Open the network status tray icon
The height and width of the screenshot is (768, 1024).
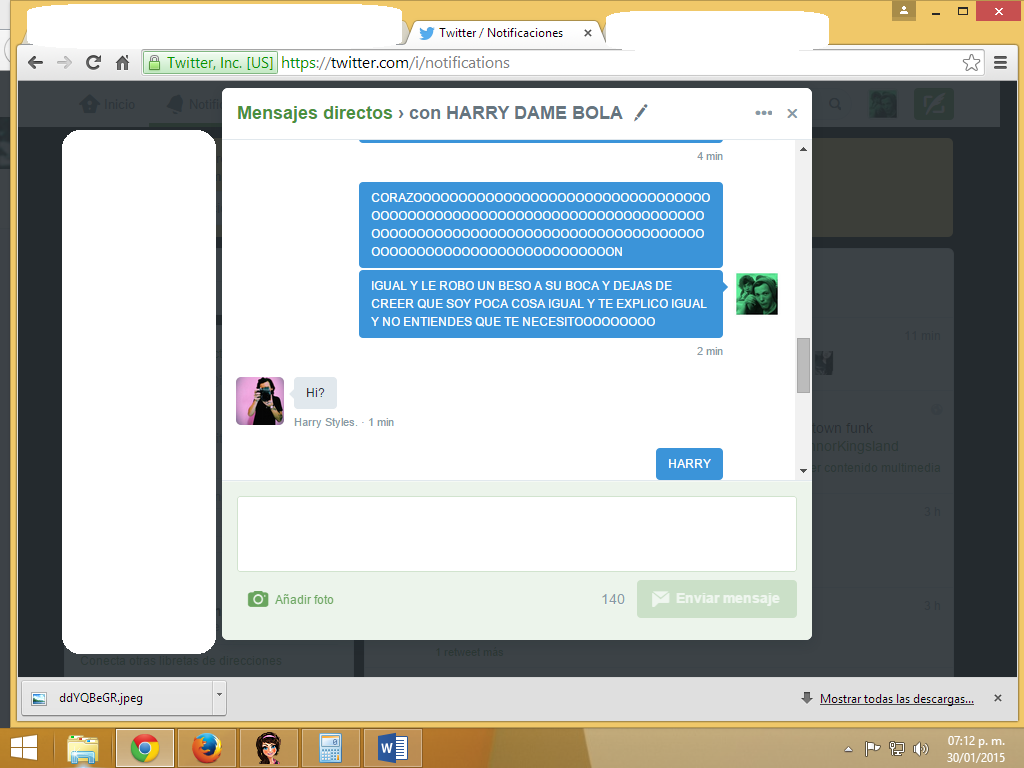(897, 748)
